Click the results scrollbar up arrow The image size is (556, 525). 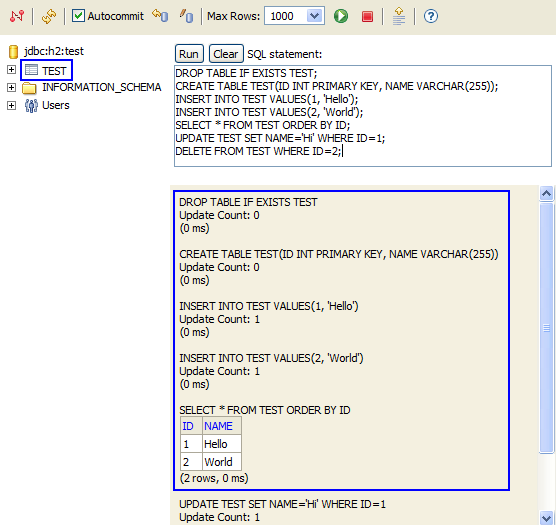[546, 194]
